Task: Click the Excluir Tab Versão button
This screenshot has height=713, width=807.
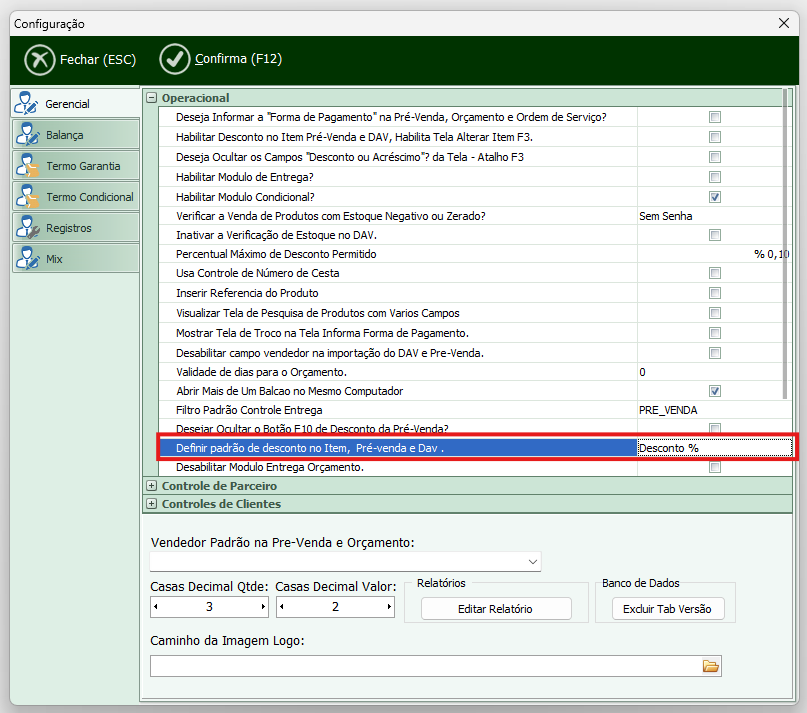Action: pyautogui.click(x=666, y=609)
